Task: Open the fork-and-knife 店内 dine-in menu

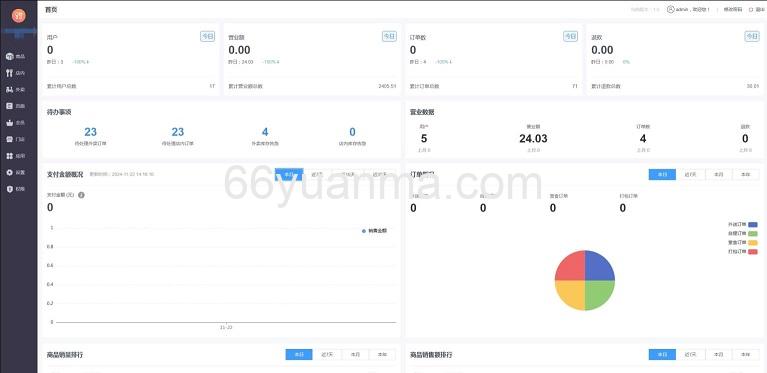Action: 15,73
